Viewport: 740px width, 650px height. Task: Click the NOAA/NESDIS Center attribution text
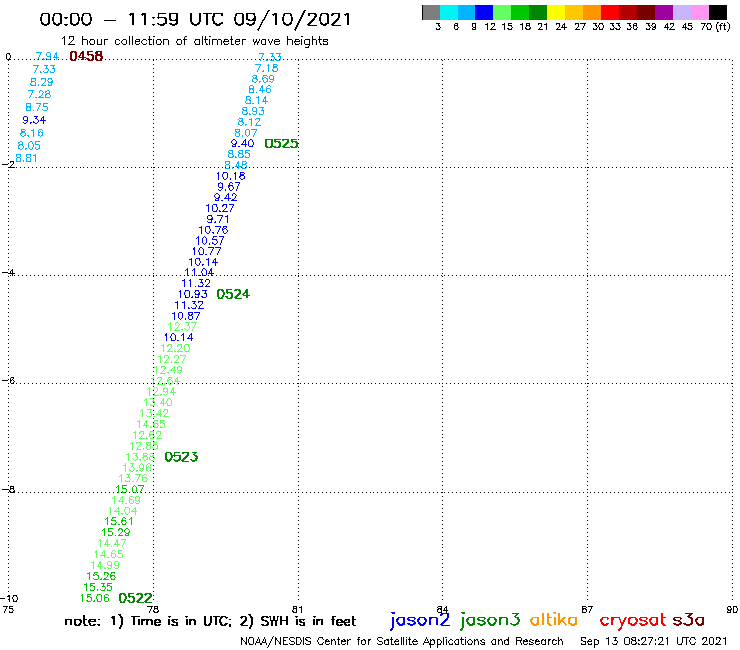pos(402,641)
